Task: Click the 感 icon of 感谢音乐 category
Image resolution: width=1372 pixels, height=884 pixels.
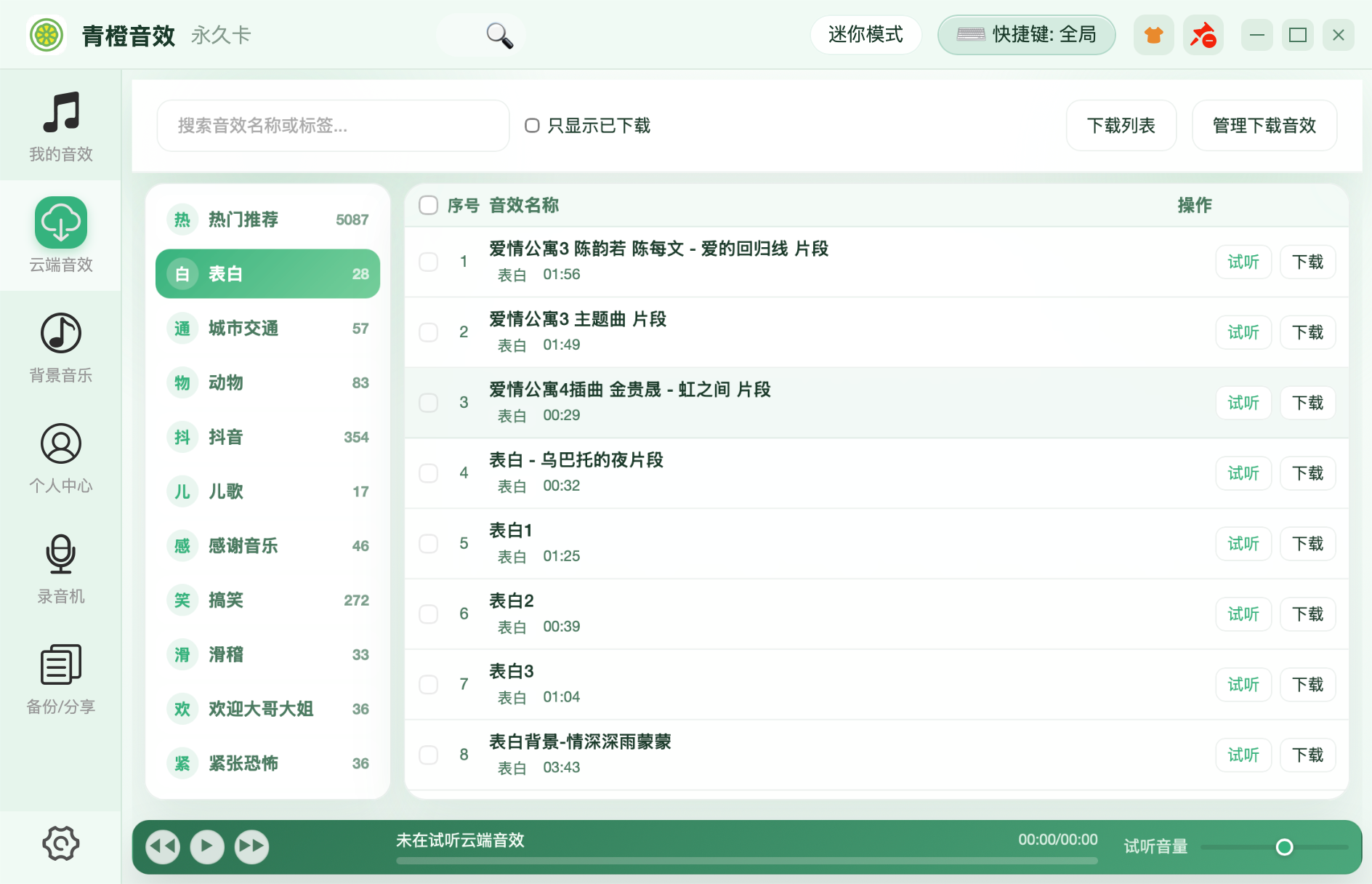Action: point(182,546)
